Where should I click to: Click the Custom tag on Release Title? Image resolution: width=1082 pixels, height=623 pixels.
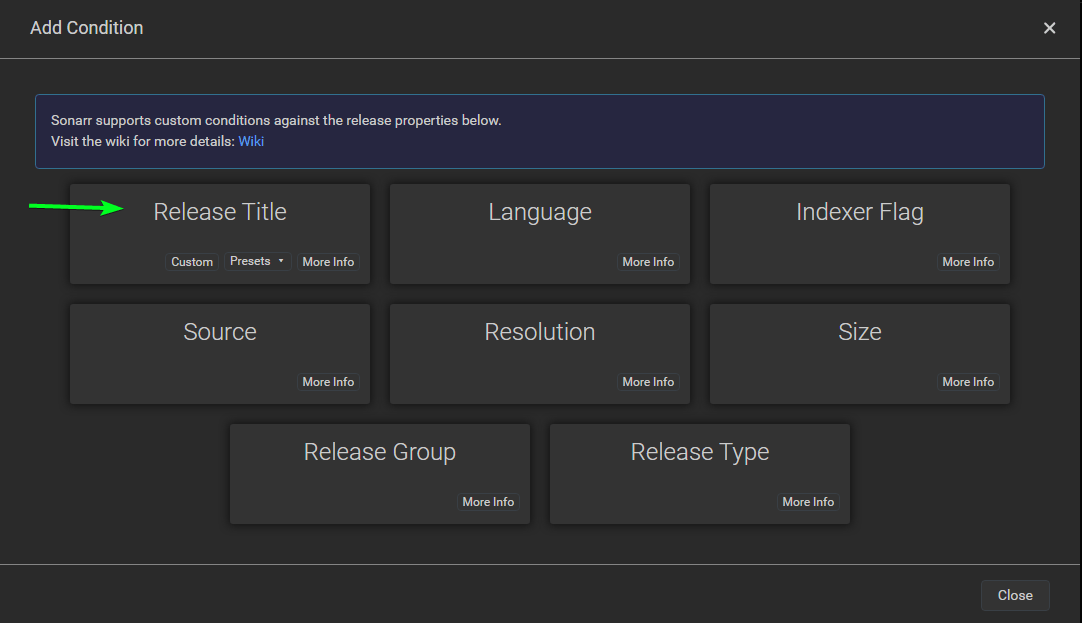click(191, 261)
